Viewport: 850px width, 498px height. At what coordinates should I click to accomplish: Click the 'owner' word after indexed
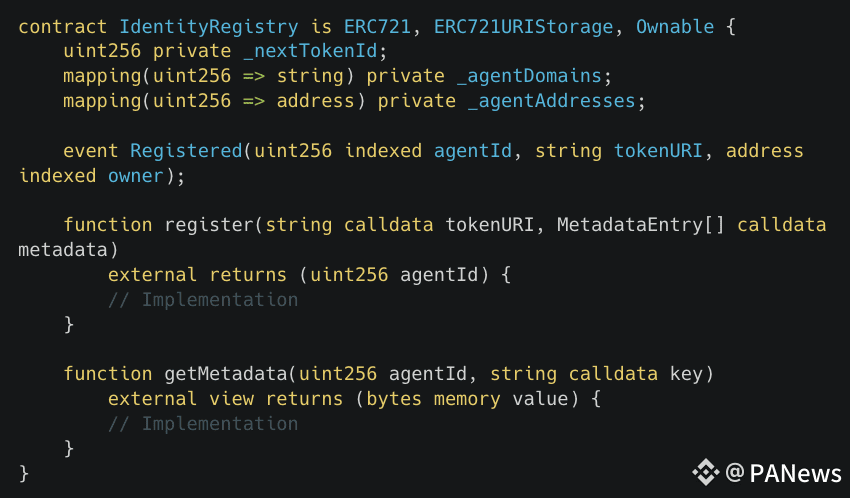click(136, 176)
